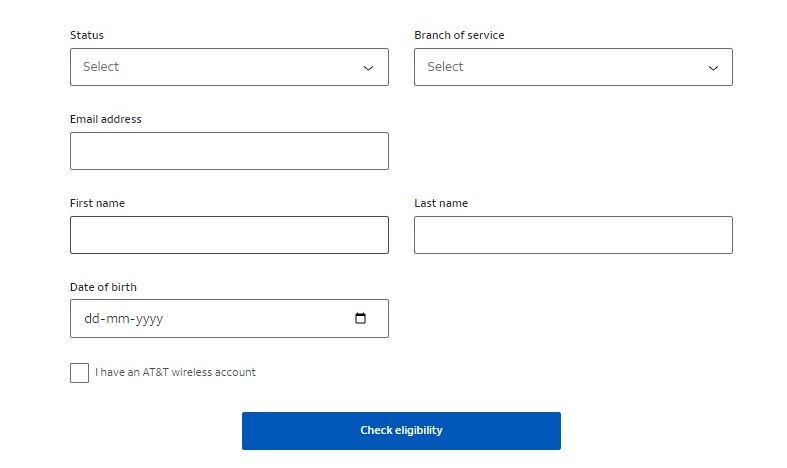This screenshot has height=468, width=787.
Task: Open the date picker calendar icon
Action: point(360,319)
